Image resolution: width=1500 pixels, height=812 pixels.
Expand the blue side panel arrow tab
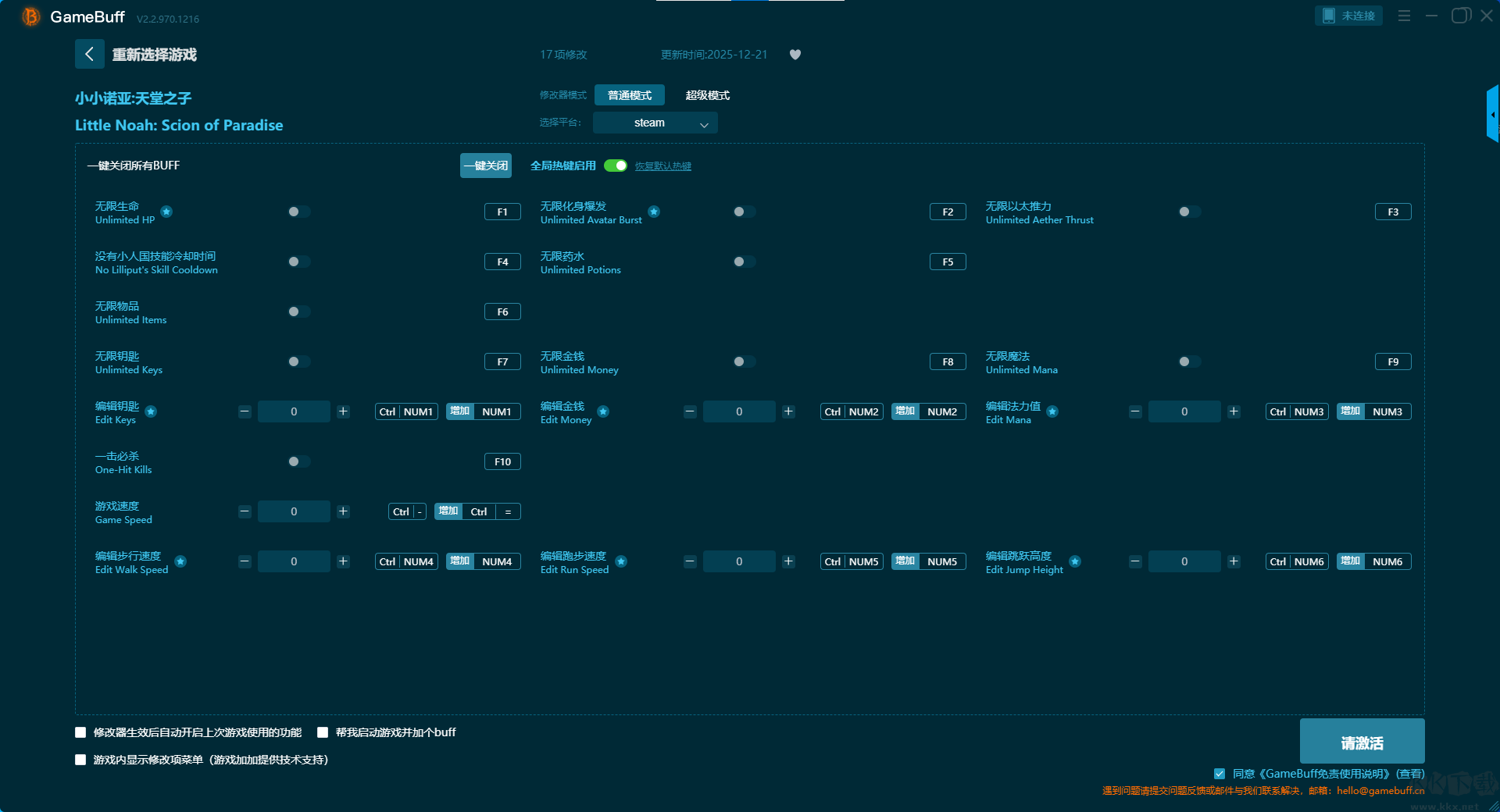[x=1492, y=114]
